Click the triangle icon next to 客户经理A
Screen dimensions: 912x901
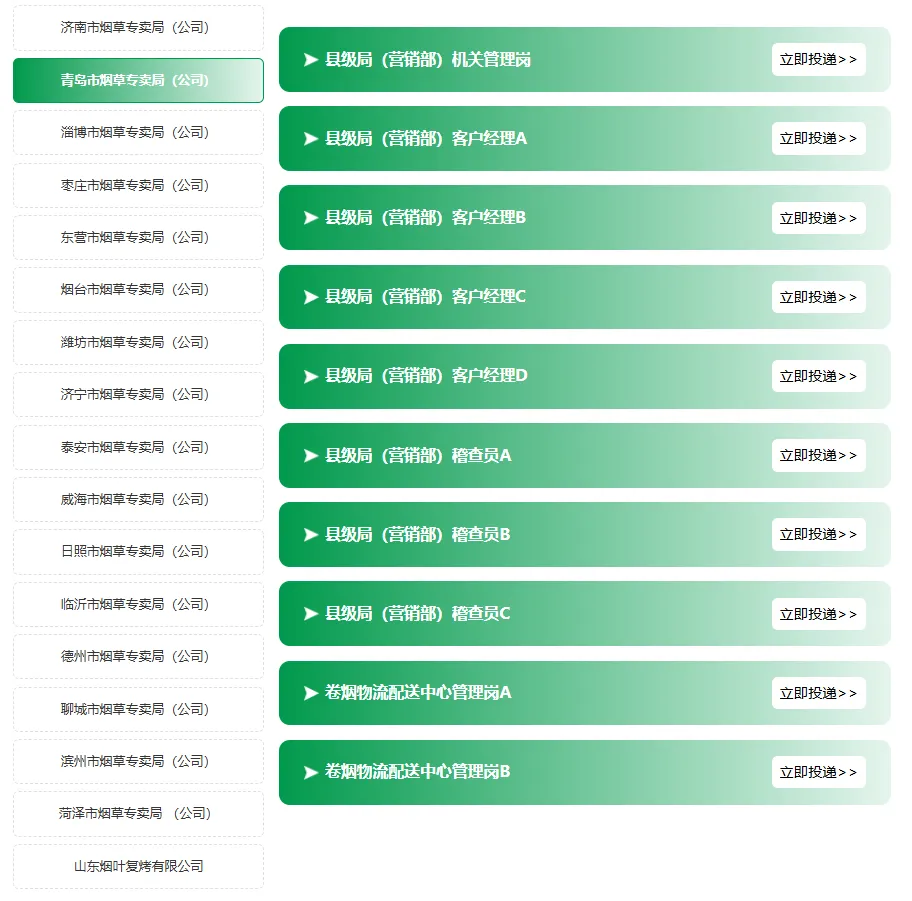(x=311, y=139)
